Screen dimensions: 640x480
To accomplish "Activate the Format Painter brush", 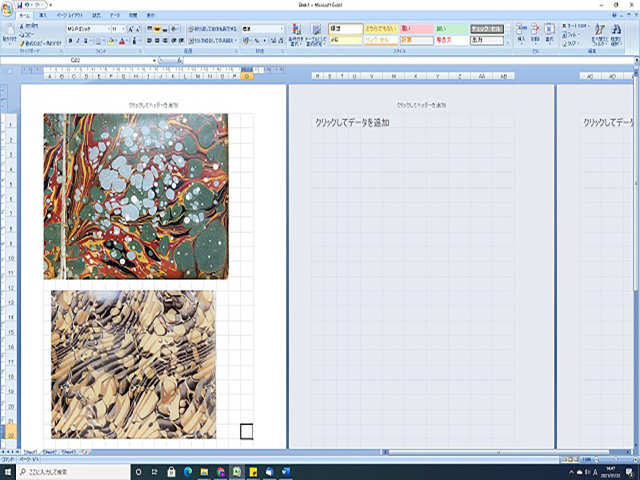I will (22, 43).
